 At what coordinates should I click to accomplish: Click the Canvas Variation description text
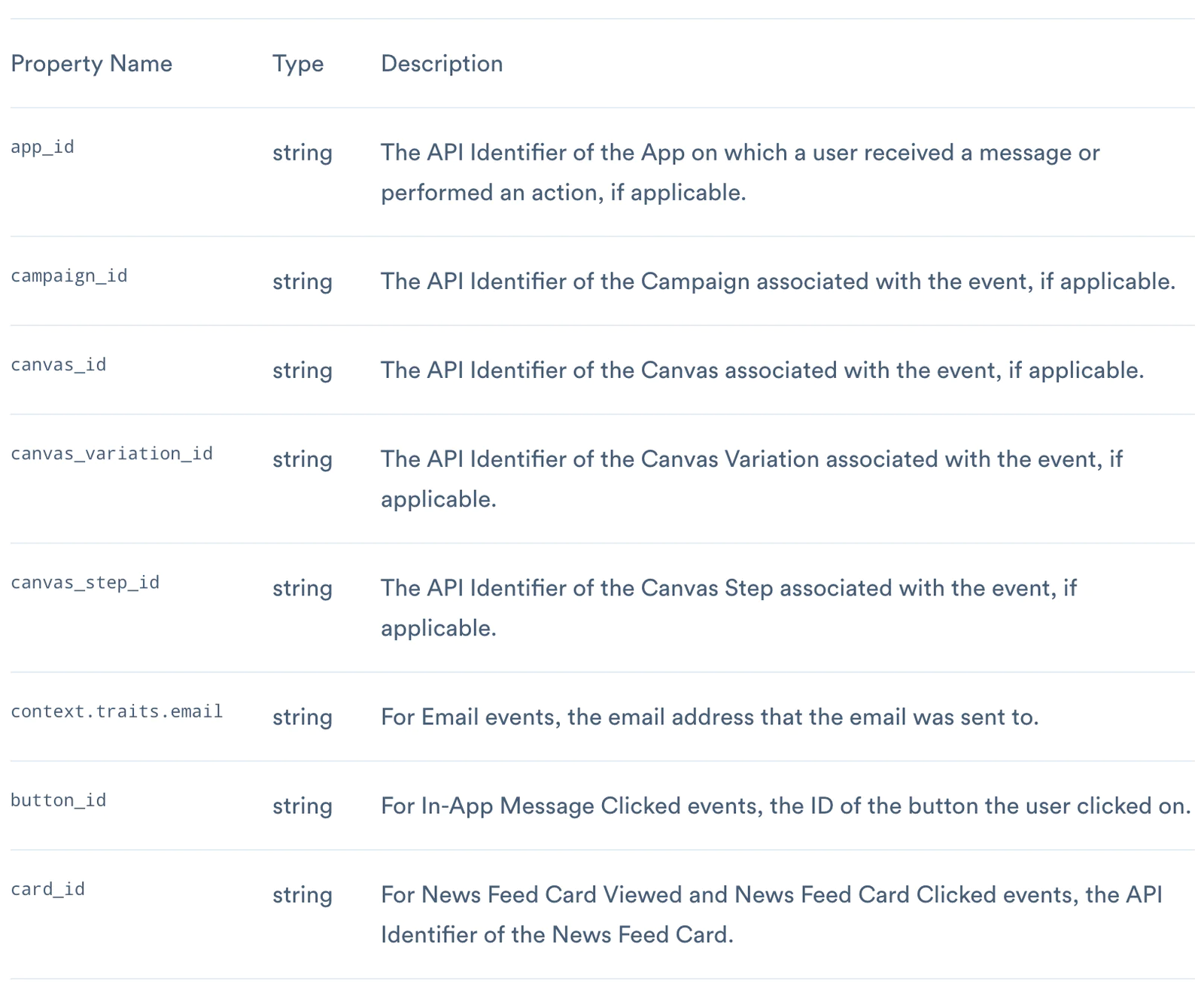coord(752,479)
